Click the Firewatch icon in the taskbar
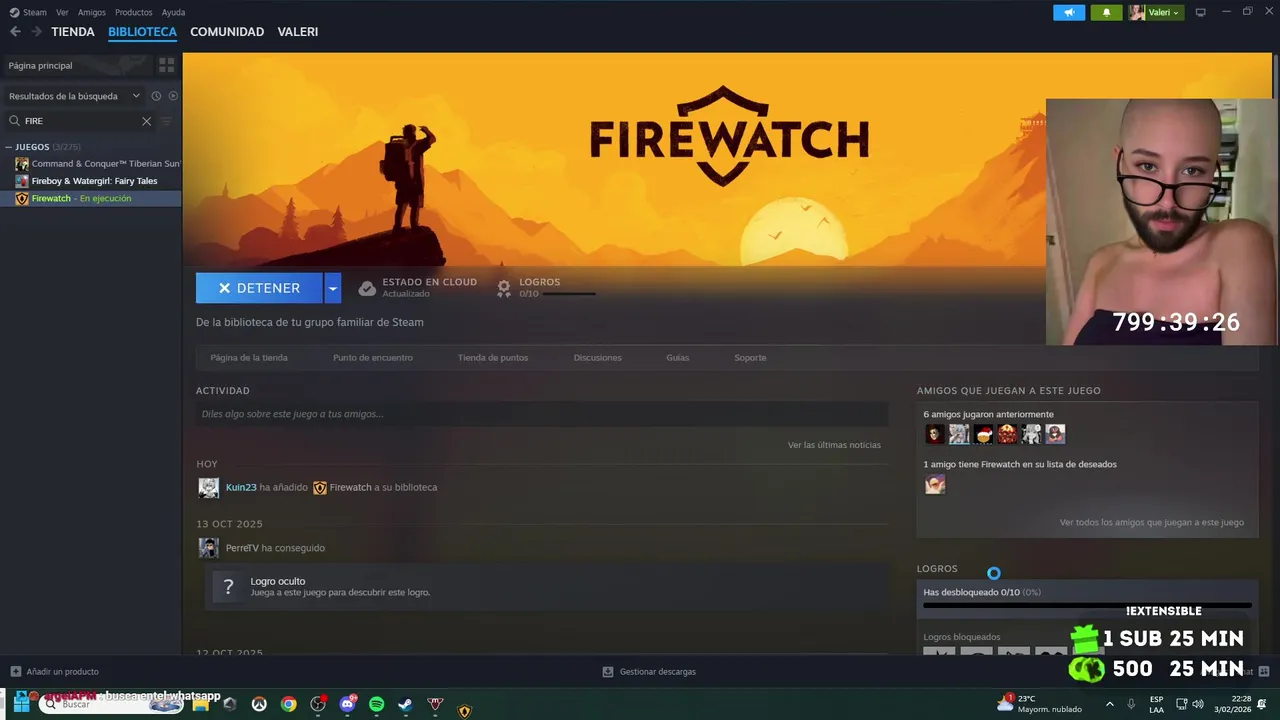 (x=465, y=711)
